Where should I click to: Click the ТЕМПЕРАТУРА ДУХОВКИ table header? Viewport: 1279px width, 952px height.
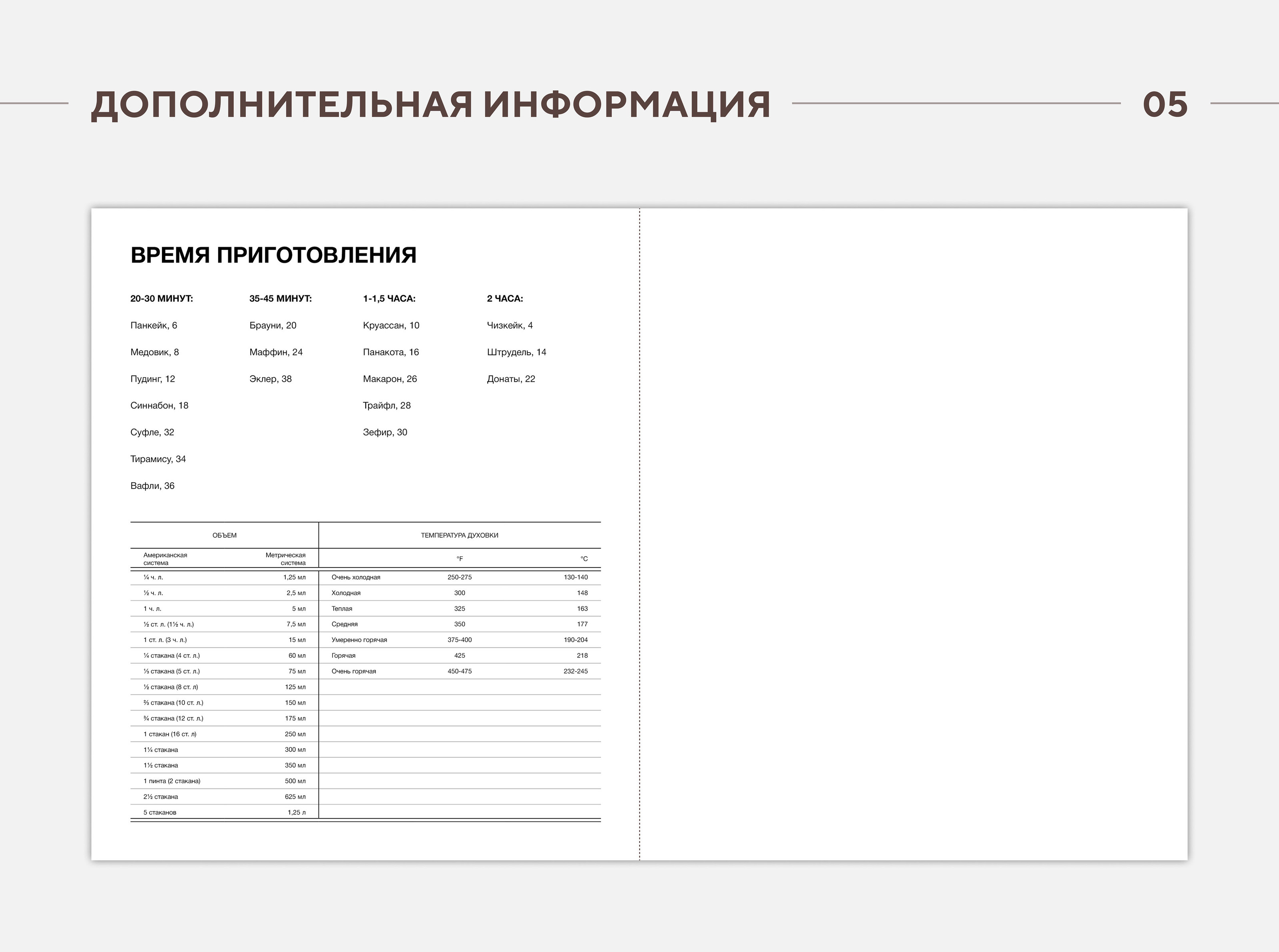(x=459, y=536)
